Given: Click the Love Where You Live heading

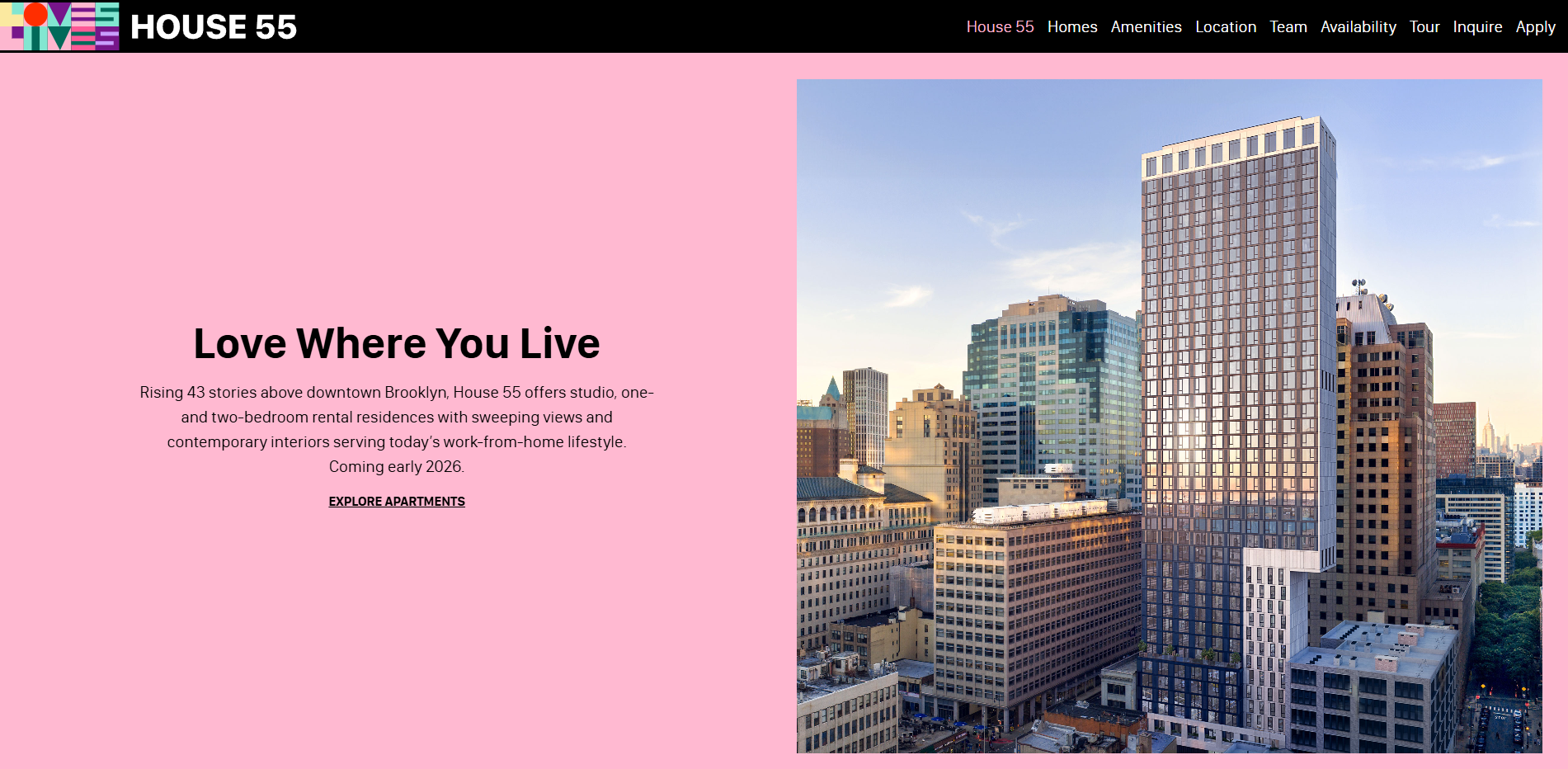Looking at the screenshot, I should (x=397, y=343).
